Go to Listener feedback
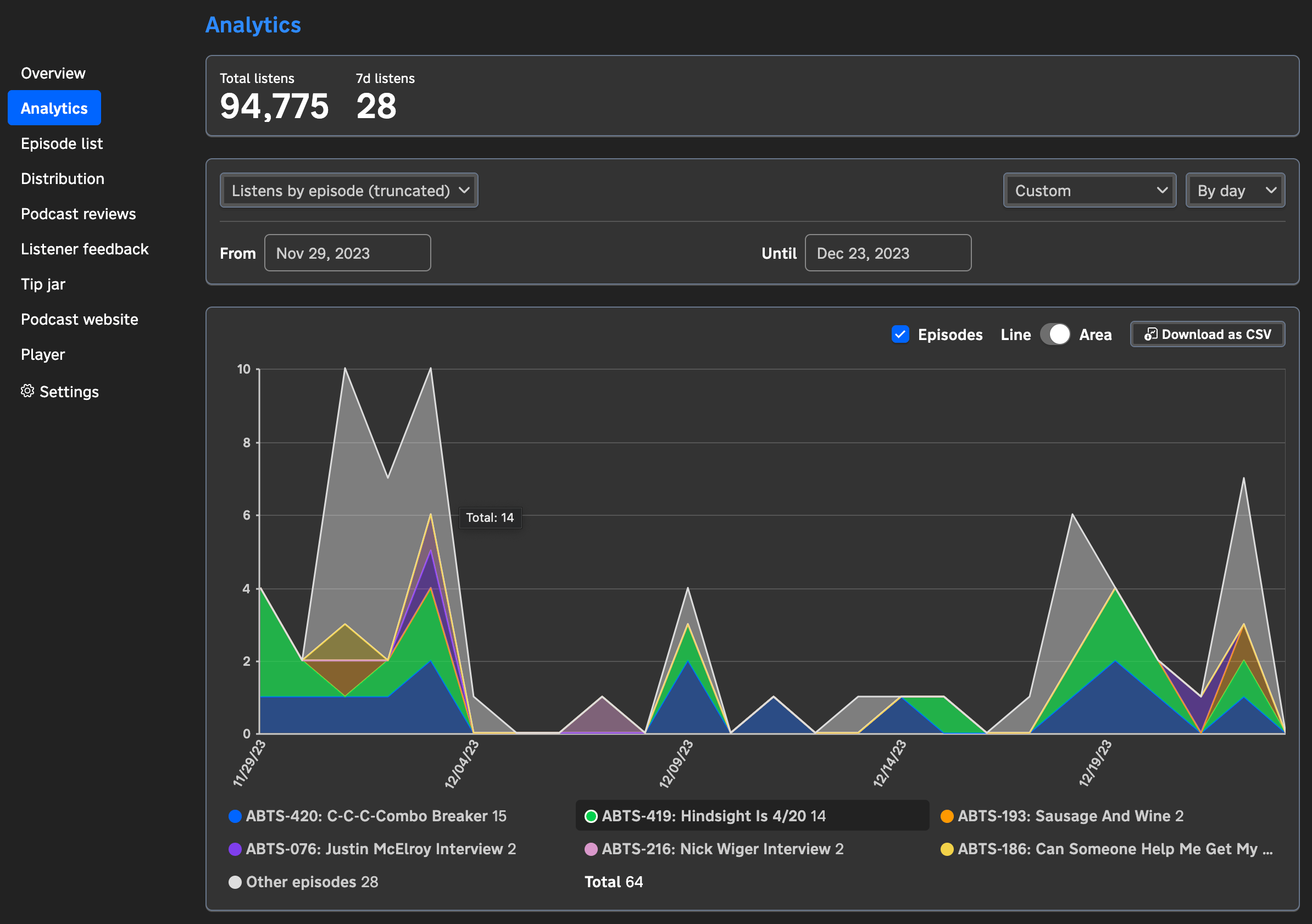The image size is (1312, 924). pyautogui.click(x=85, y=248)
